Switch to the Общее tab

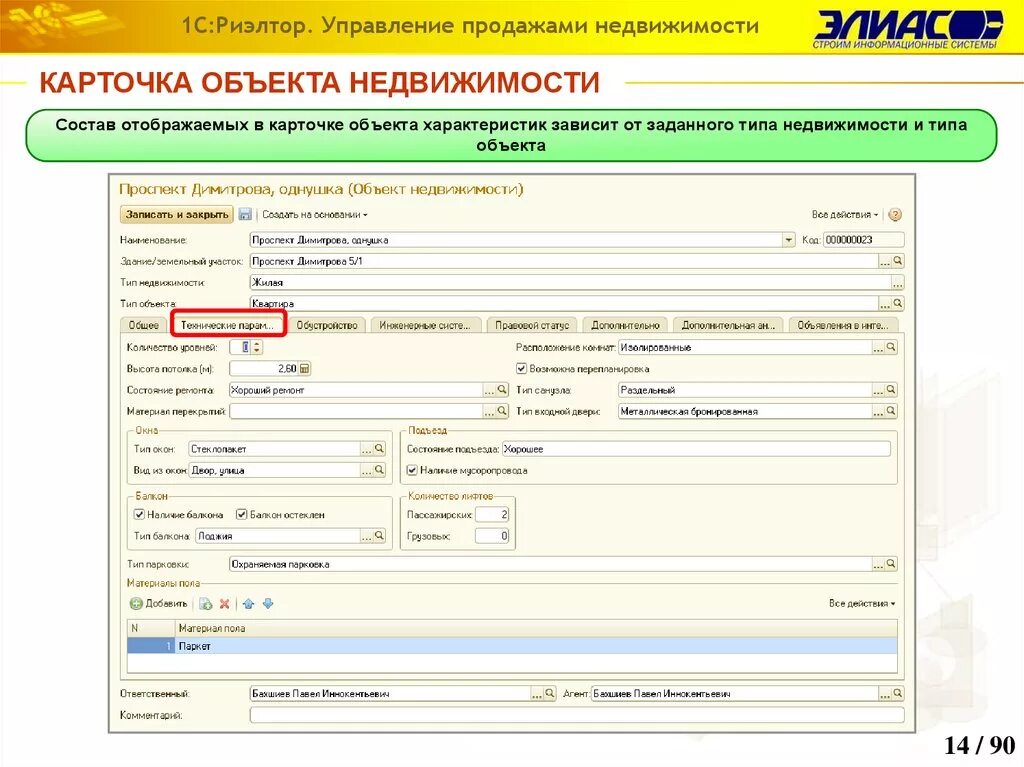coord(144,325)
